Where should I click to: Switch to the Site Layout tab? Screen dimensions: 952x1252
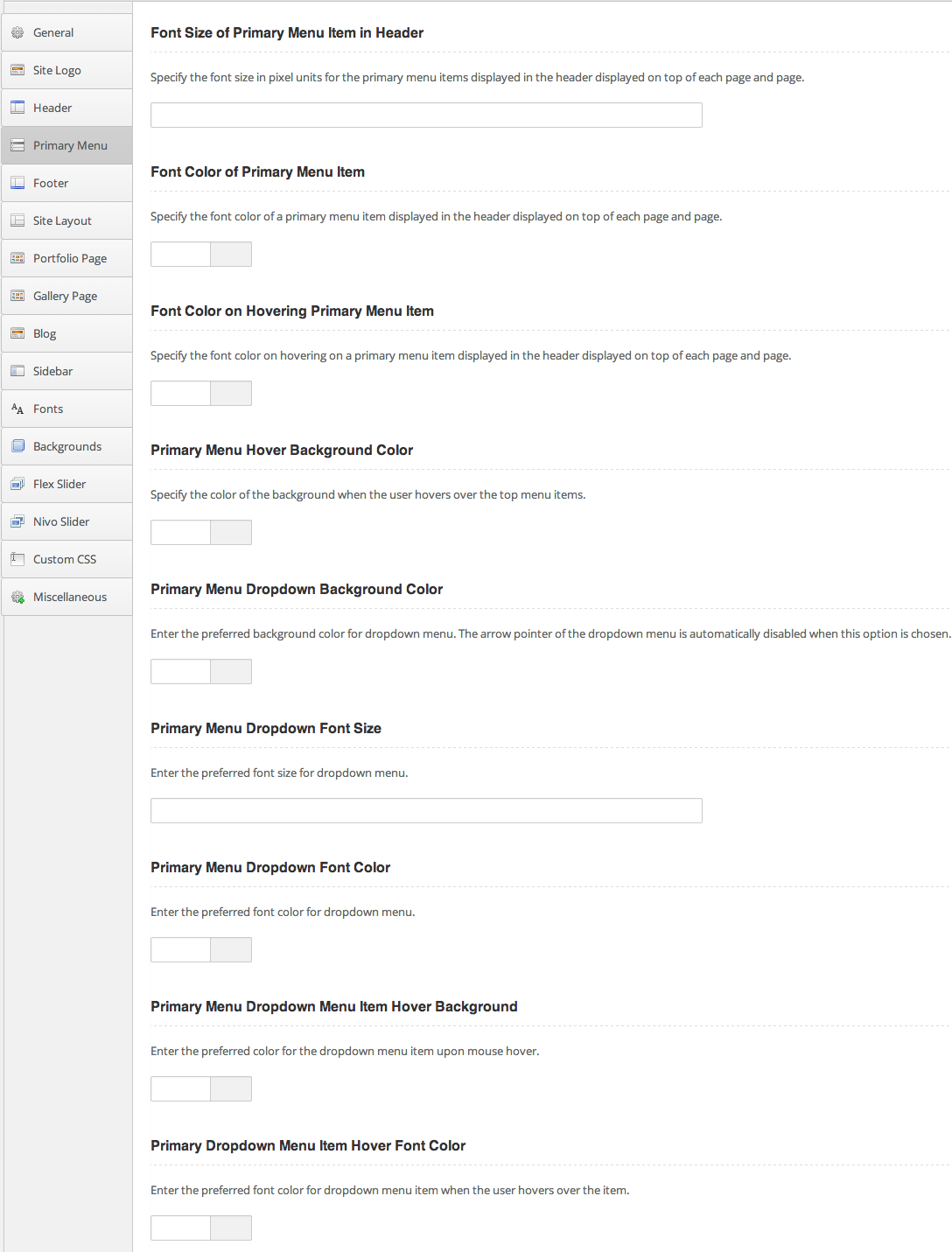click(x=62, y=220)
